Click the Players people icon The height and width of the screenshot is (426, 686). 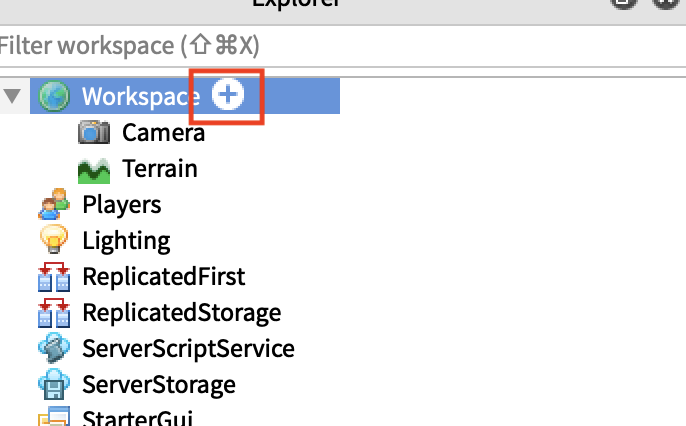54,204
